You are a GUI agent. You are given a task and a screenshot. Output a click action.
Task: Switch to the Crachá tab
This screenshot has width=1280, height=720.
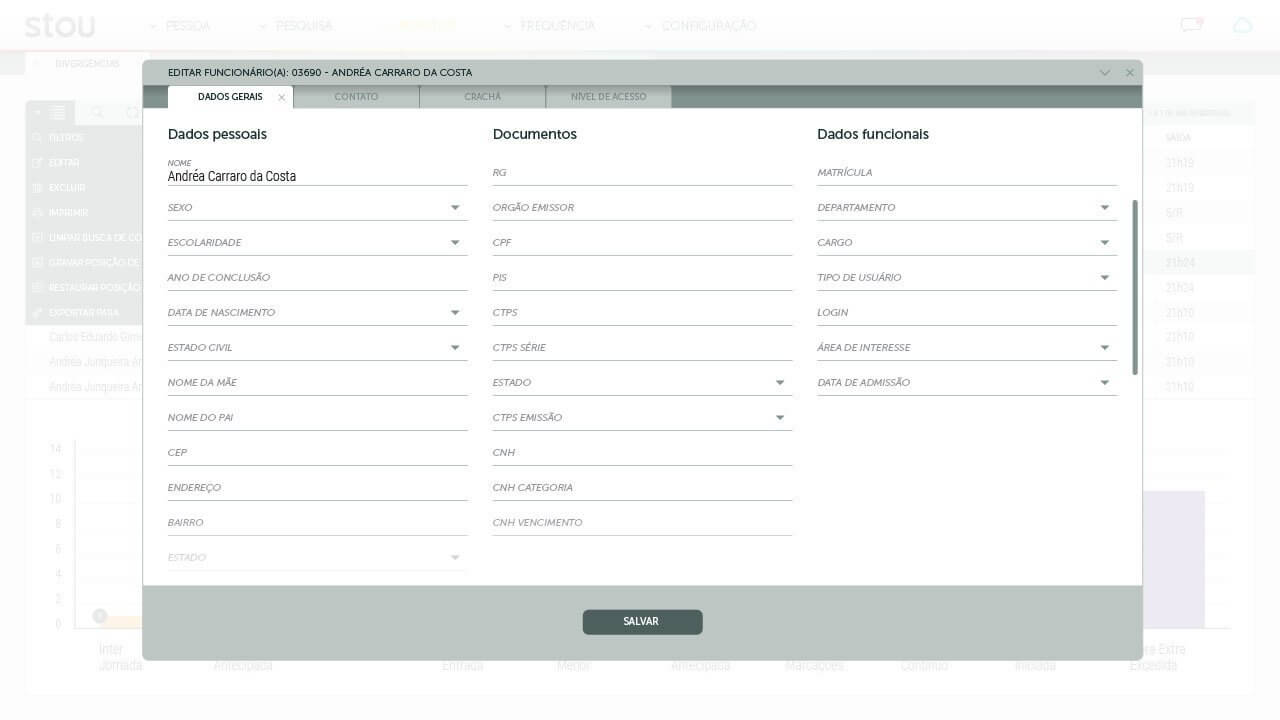482,97
